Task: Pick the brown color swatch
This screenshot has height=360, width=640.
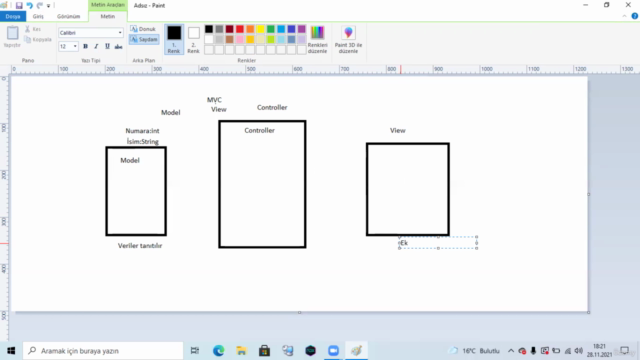Action: (229, 40)
